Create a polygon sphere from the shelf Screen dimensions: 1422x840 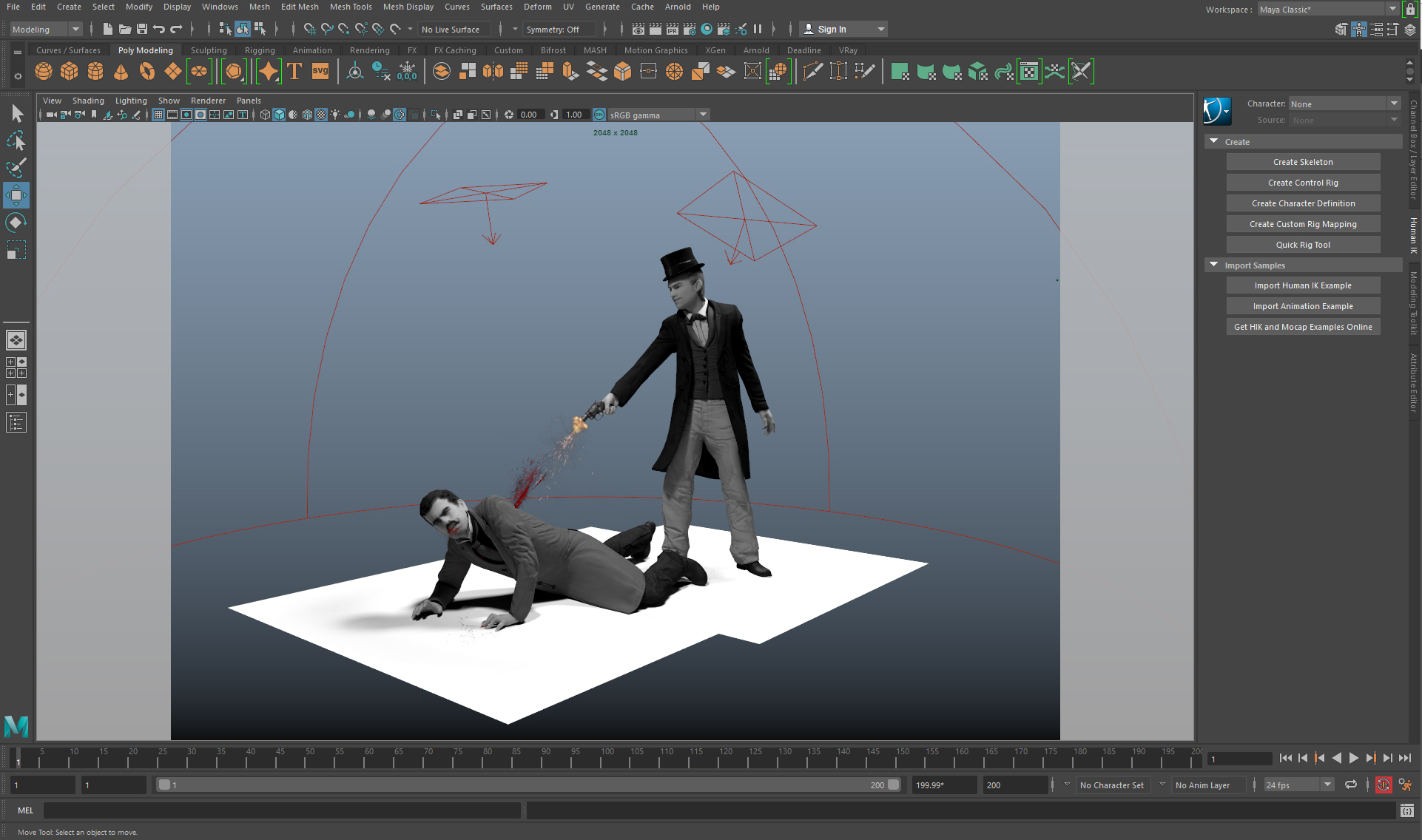pos(44,72)
